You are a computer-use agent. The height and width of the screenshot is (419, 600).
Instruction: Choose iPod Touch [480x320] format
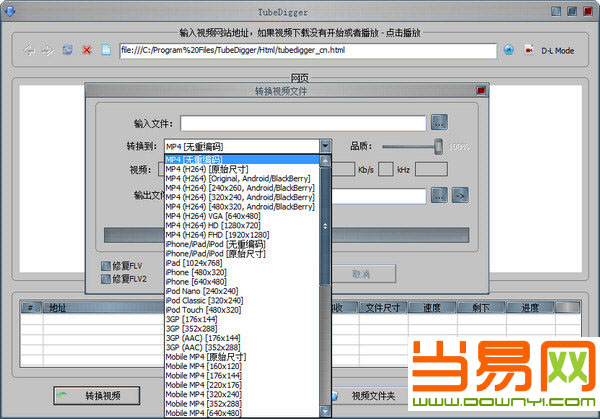pos(242,310)
